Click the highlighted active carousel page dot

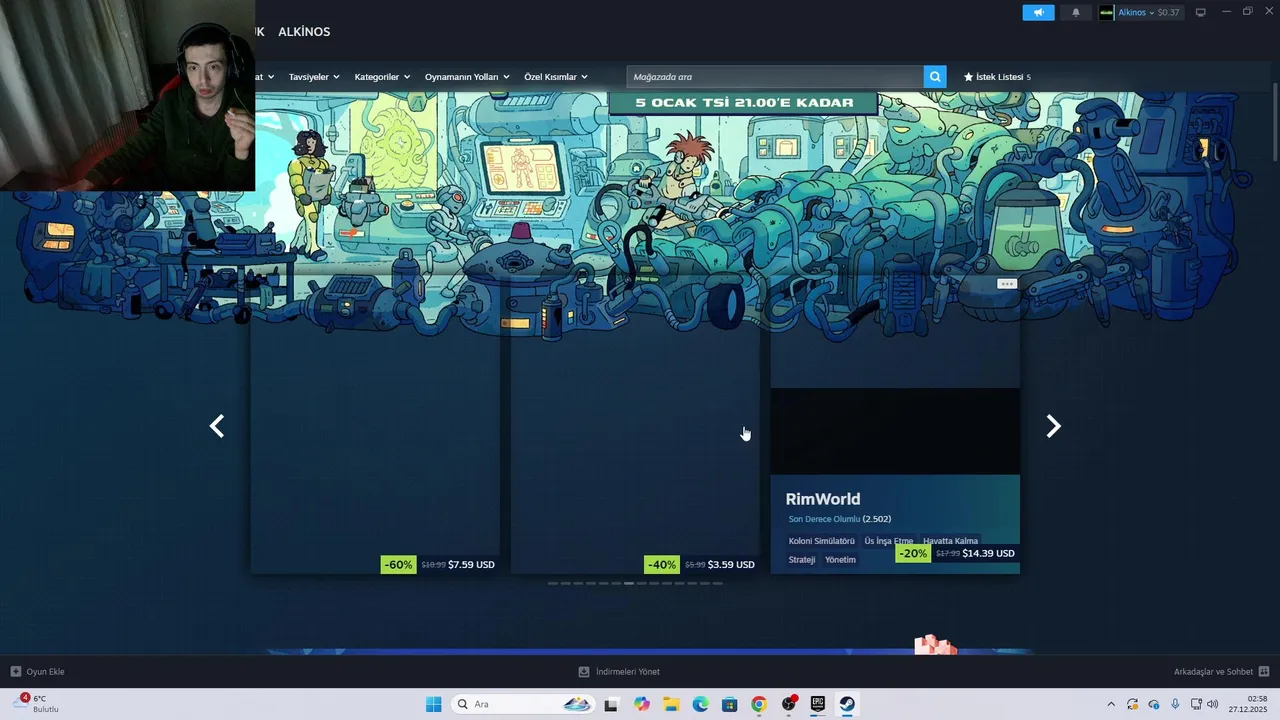(x=628, y=583)
